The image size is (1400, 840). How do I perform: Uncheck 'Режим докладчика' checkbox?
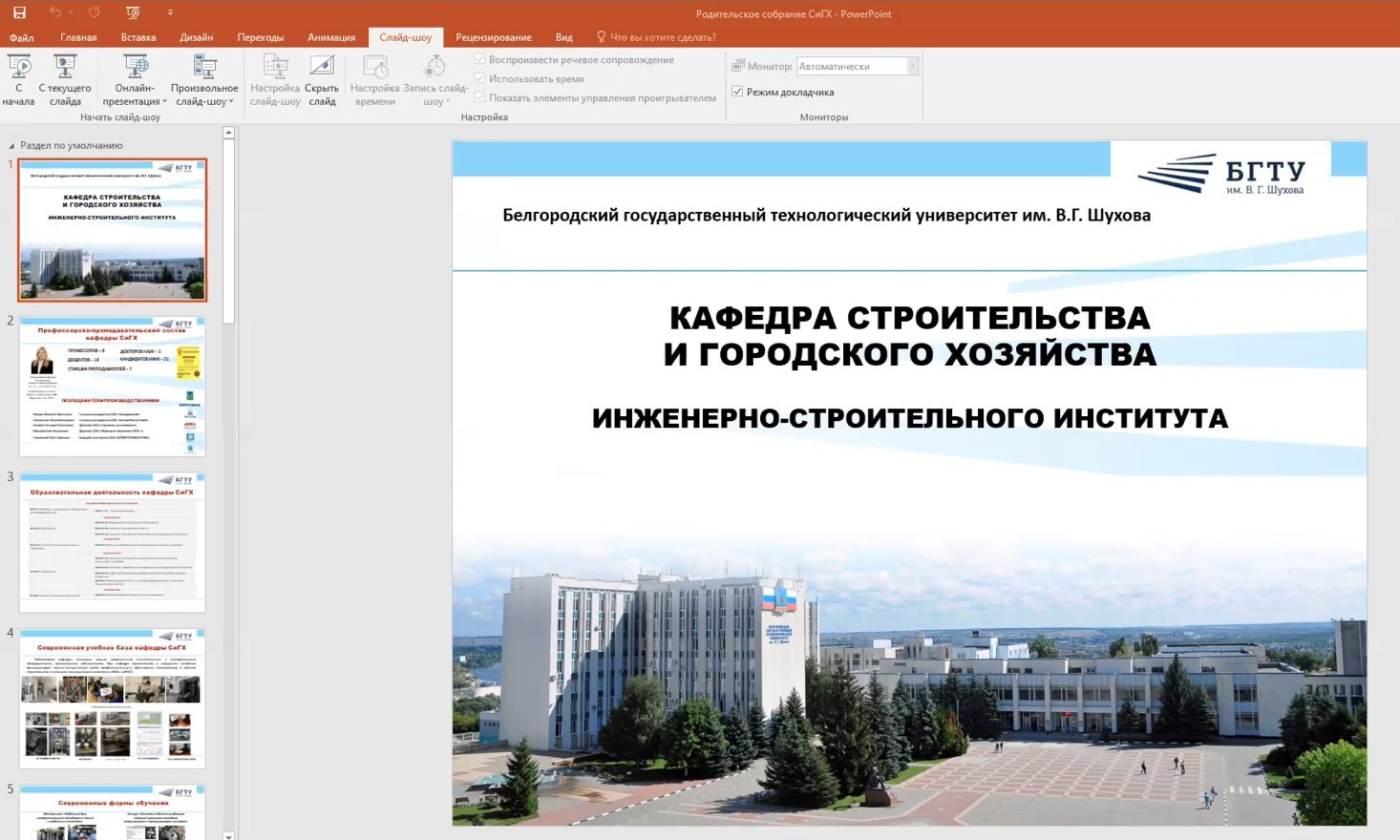point(737,92)
